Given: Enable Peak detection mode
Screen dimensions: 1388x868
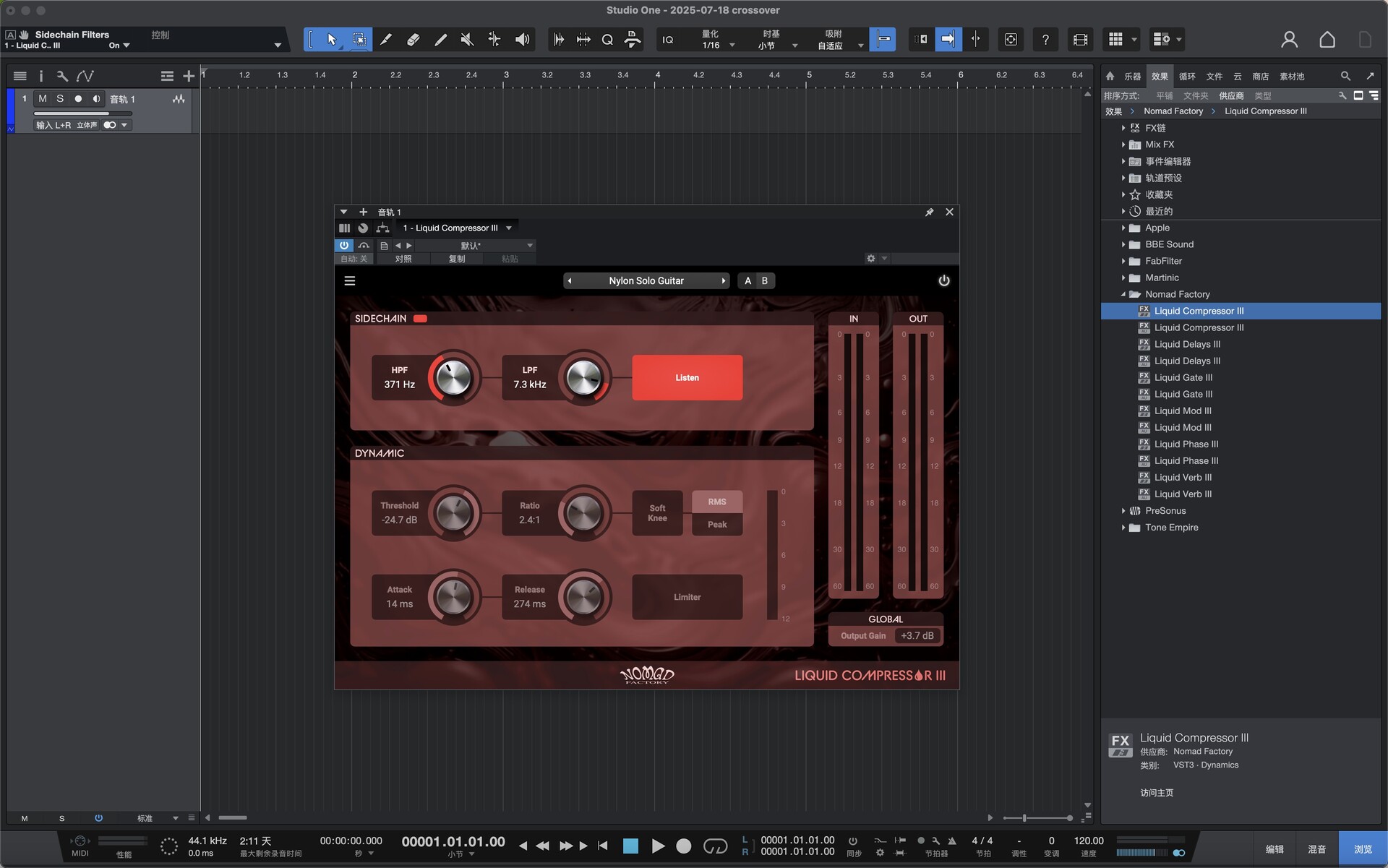Looking at the screenshot, I should [x=717, y=525].
